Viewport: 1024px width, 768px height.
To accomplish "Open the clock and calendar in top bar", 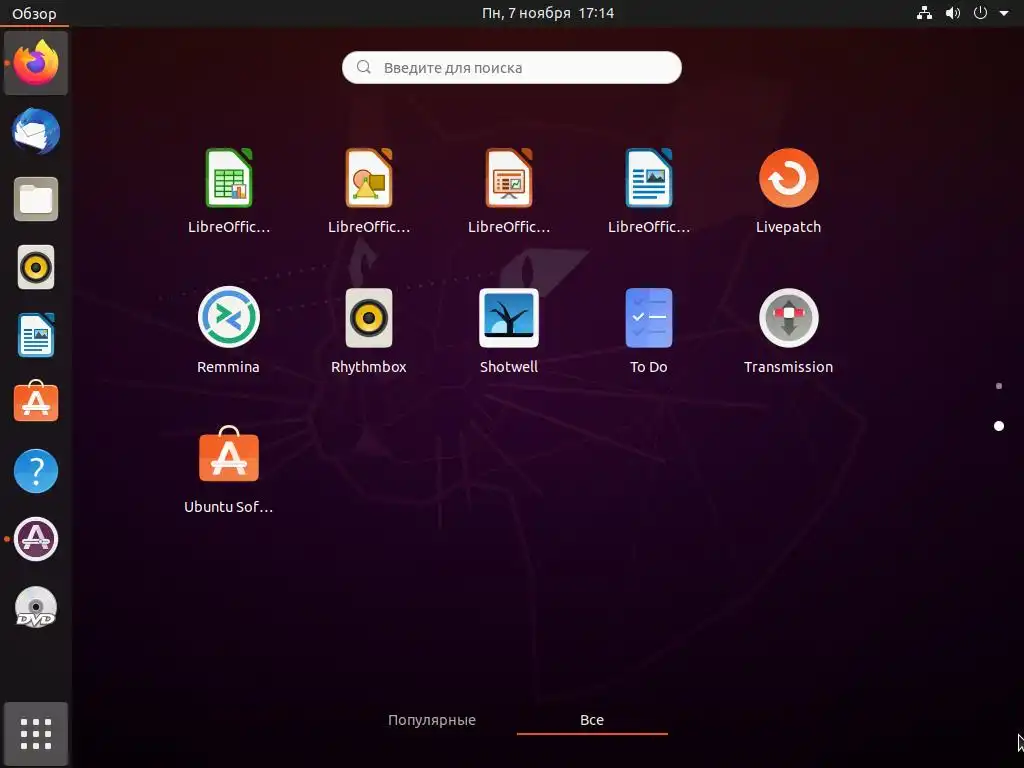I will pos(548,13).
